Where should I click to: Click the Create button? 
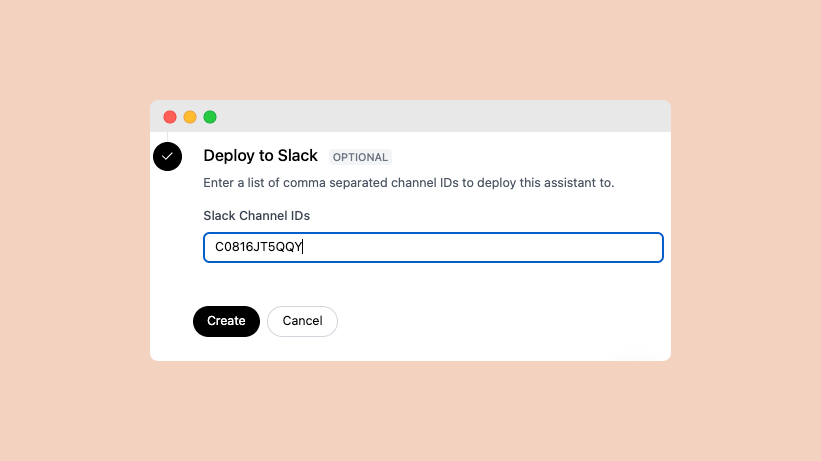(x=226, y=321)
